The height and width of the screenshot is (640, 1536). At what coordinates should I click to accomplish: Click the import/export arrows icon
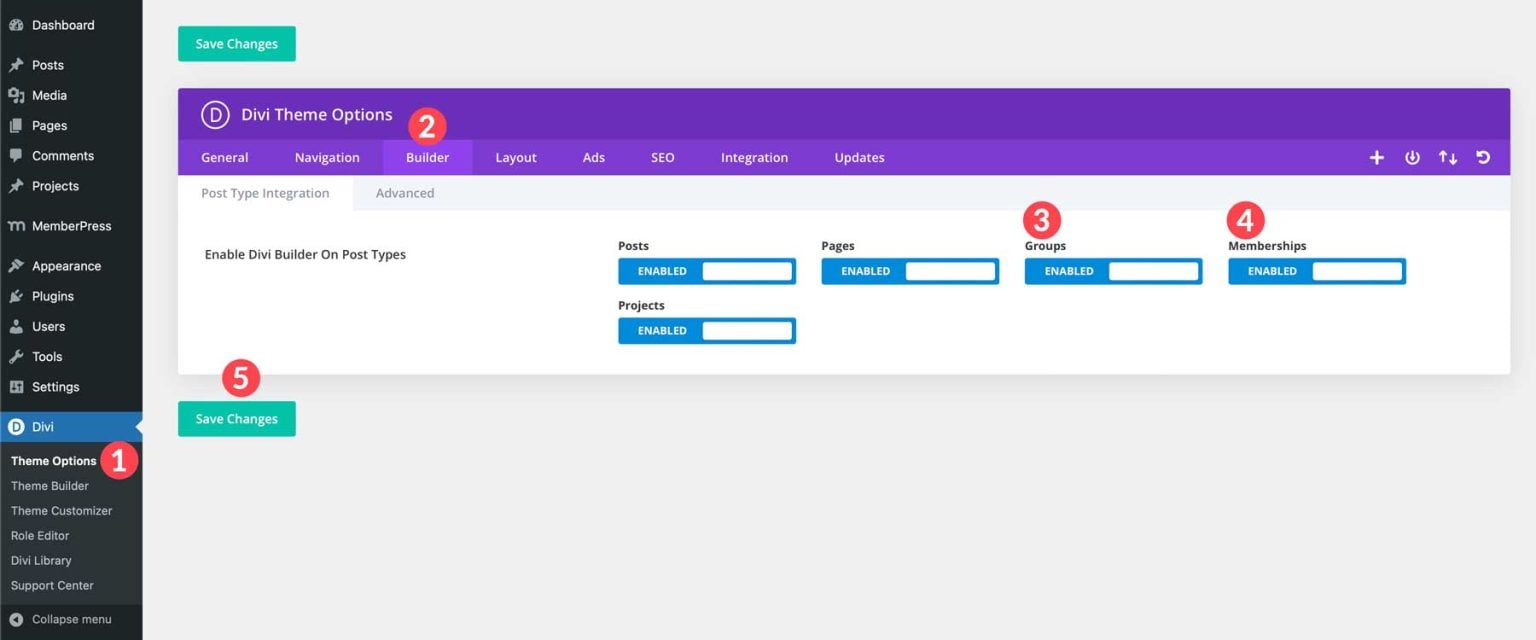[x=1447, y=157]
